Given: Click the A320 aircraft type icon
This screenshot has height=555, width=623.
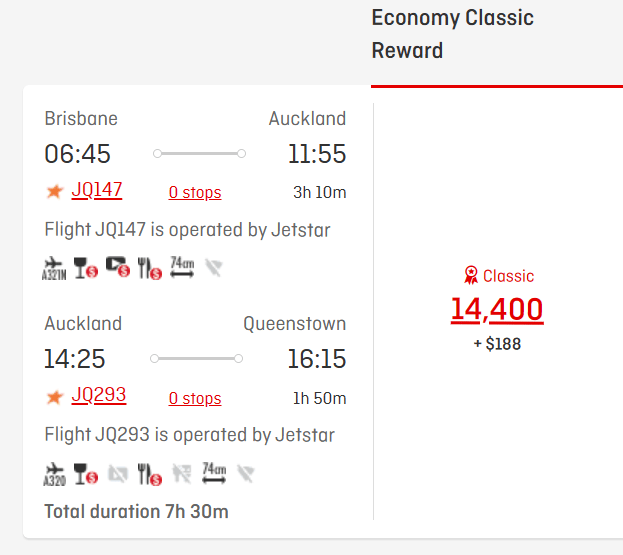Looking at the screenshot, I should pyautogui.click(x=55, y=474).
